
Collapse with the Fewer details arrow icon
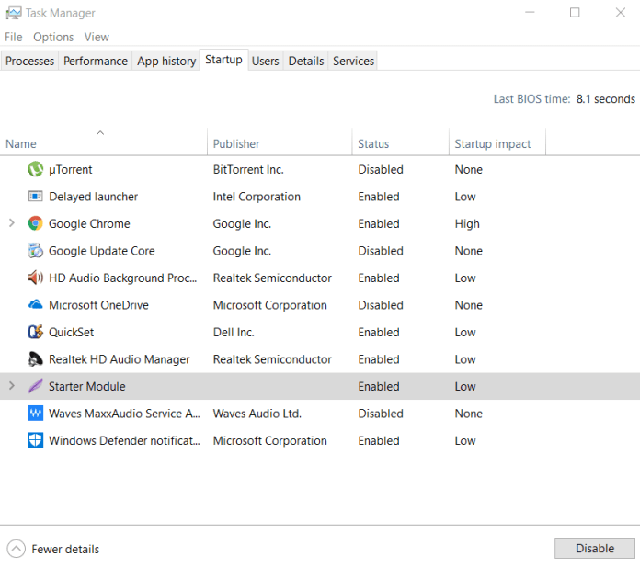16,549
